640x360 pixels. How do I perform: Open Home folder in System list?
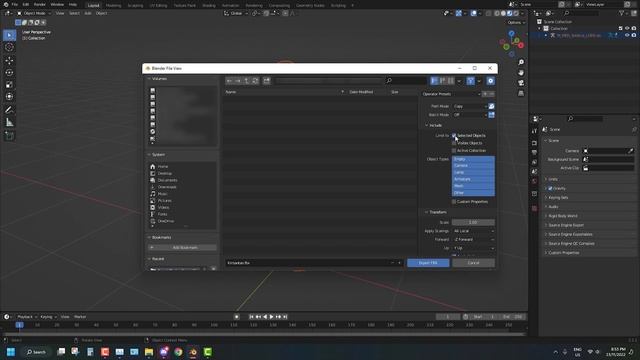point(163,167)
